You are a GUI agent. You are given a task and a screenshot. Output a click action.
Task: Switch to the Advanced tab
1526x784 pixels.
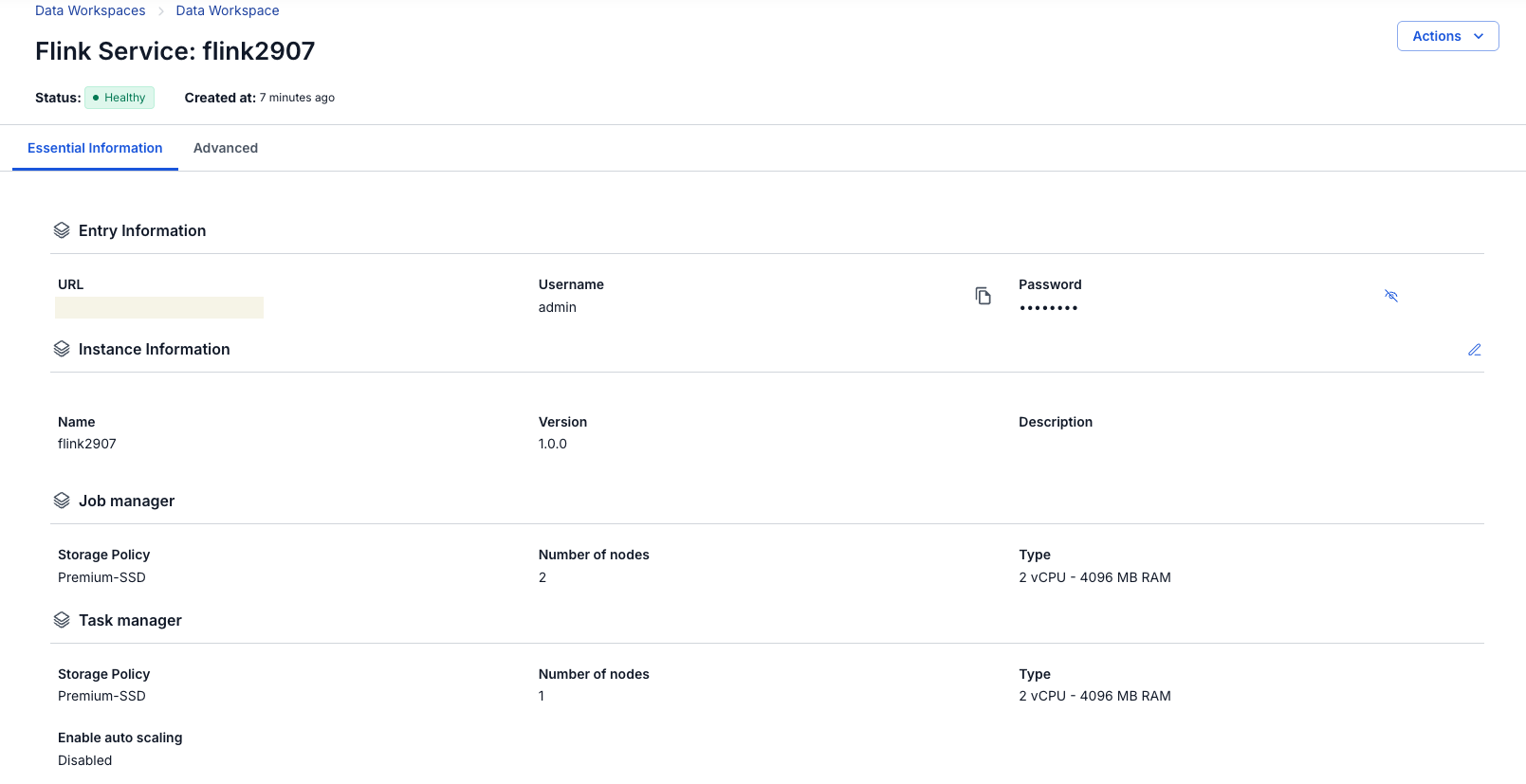(x=226, y=148)
